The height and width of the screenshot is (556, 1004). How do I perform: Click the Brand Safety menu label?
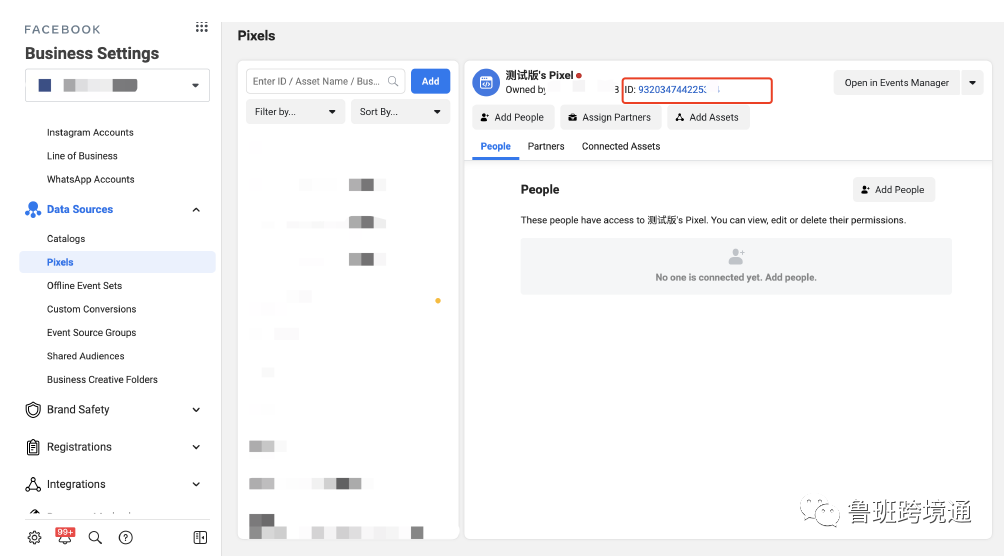pos(78,410)
